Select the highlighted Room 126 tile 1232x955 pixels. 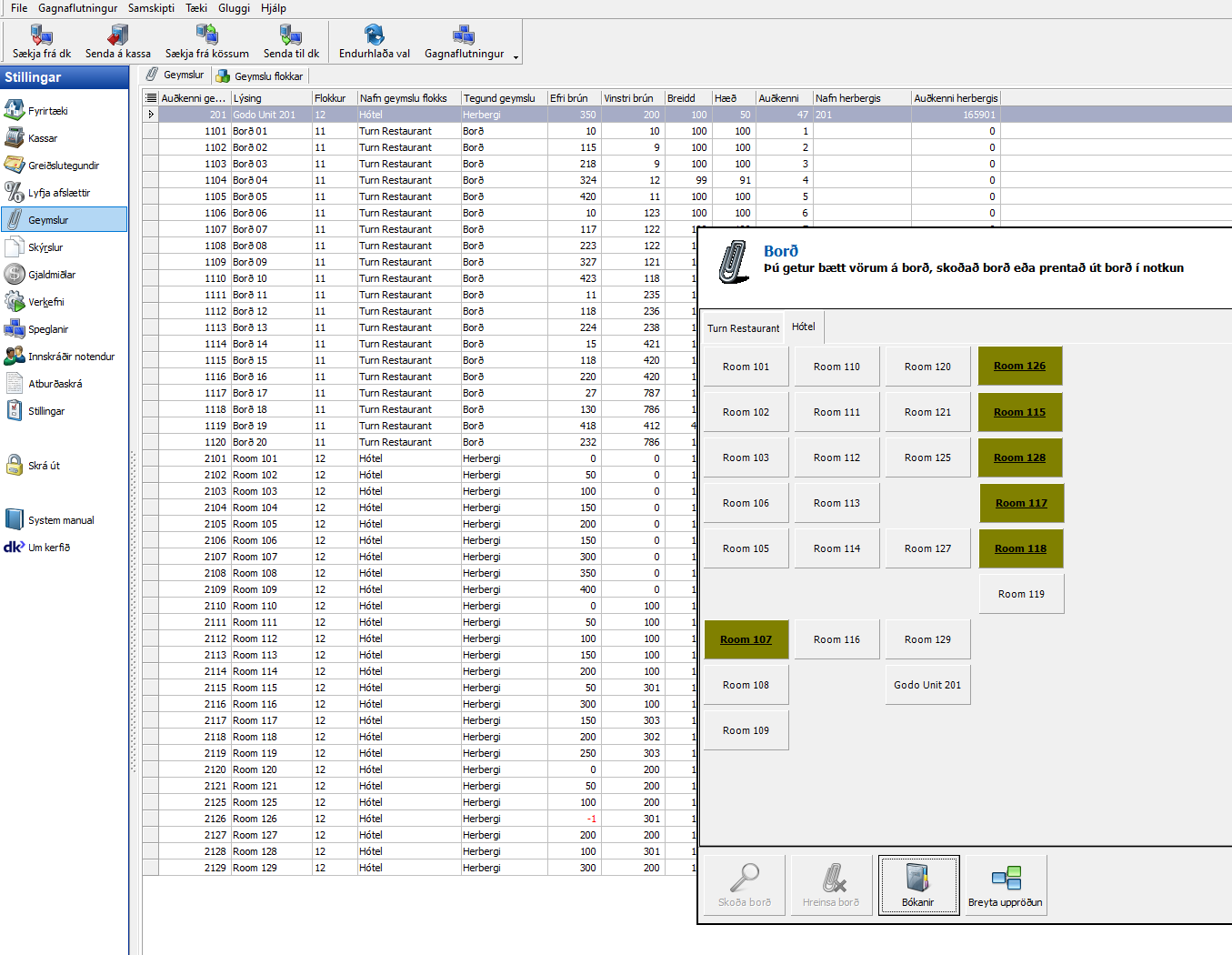click(x=1019, y=366)
